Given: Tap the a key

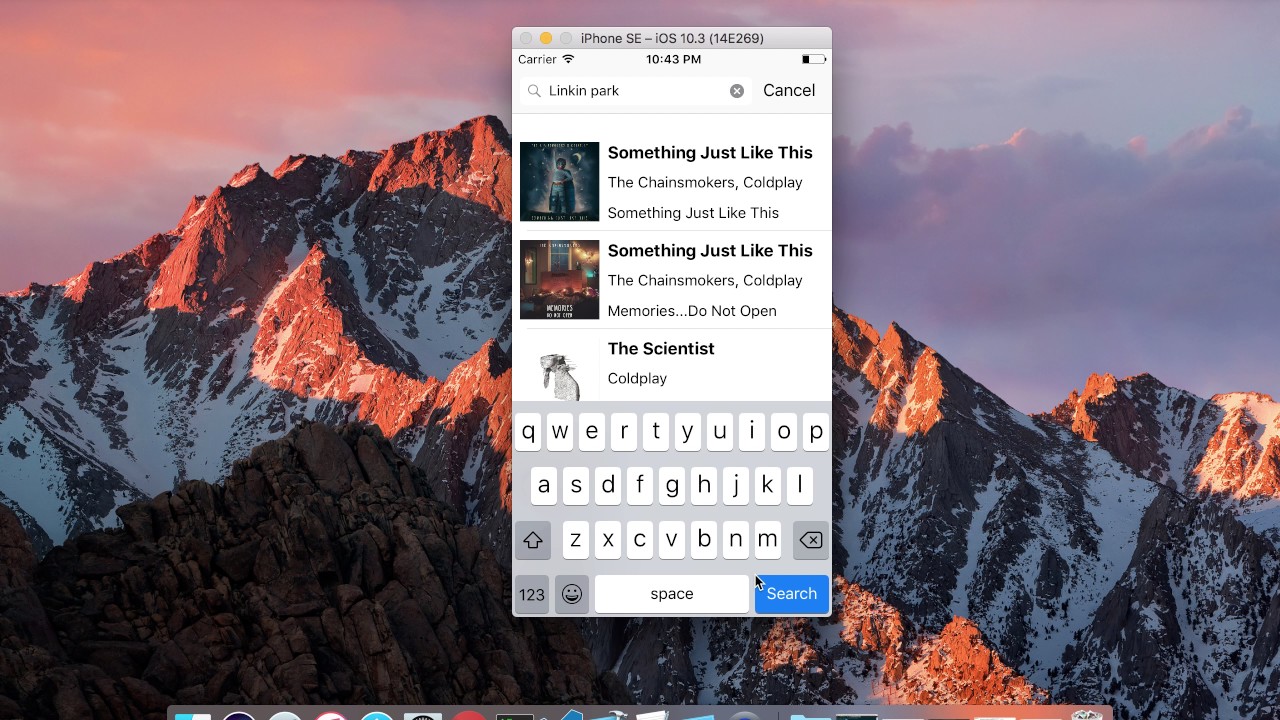Looking at the screenshot, I should [x=544, y=486].
